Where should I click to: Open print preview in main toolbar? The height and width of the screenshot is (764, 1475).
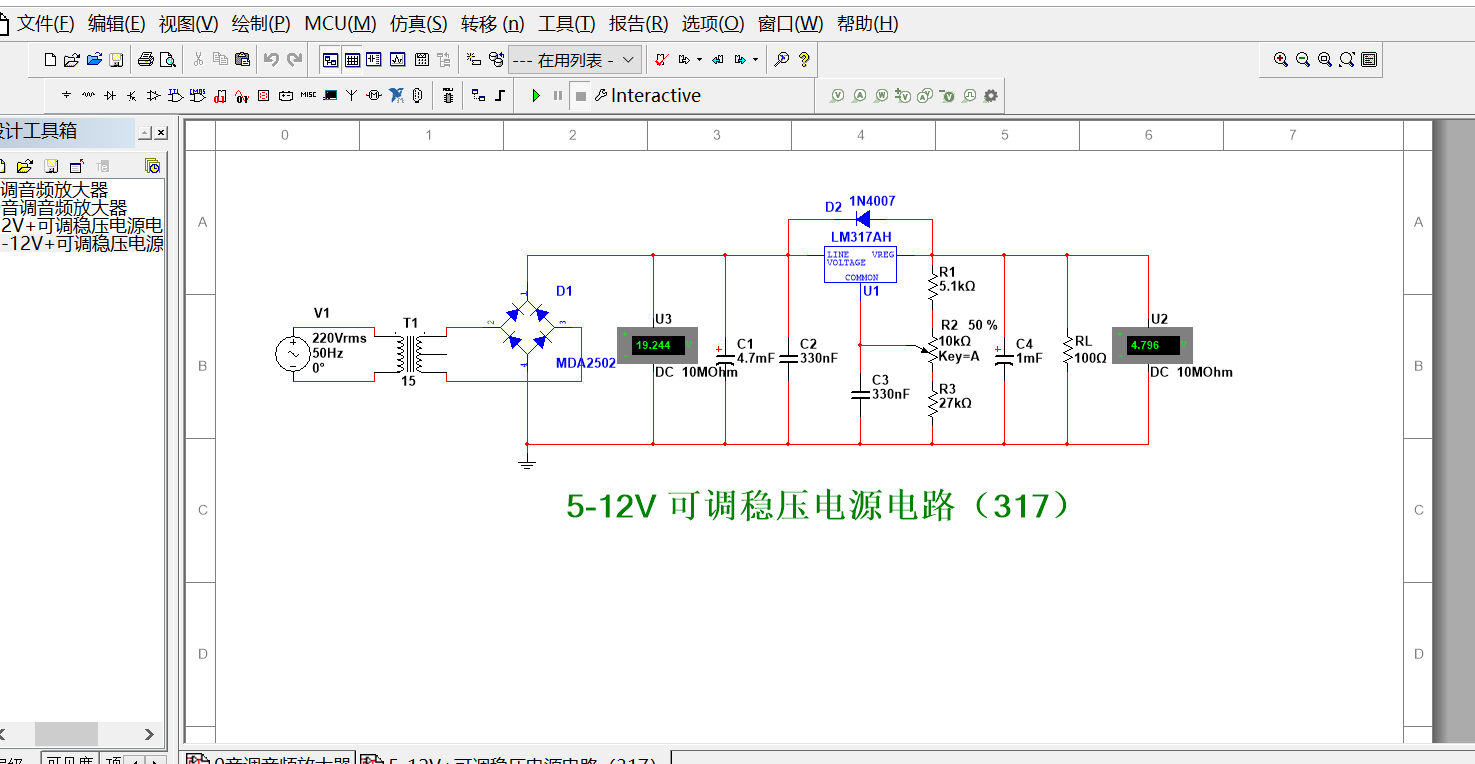tap(167, 60)
